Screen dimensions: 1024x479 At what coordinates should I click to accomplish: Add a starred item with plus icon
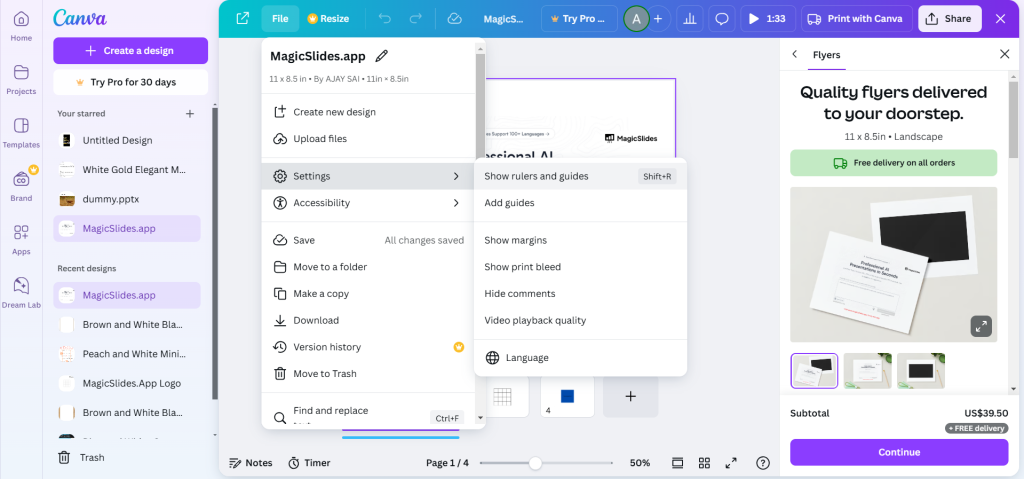pos(190,114)
